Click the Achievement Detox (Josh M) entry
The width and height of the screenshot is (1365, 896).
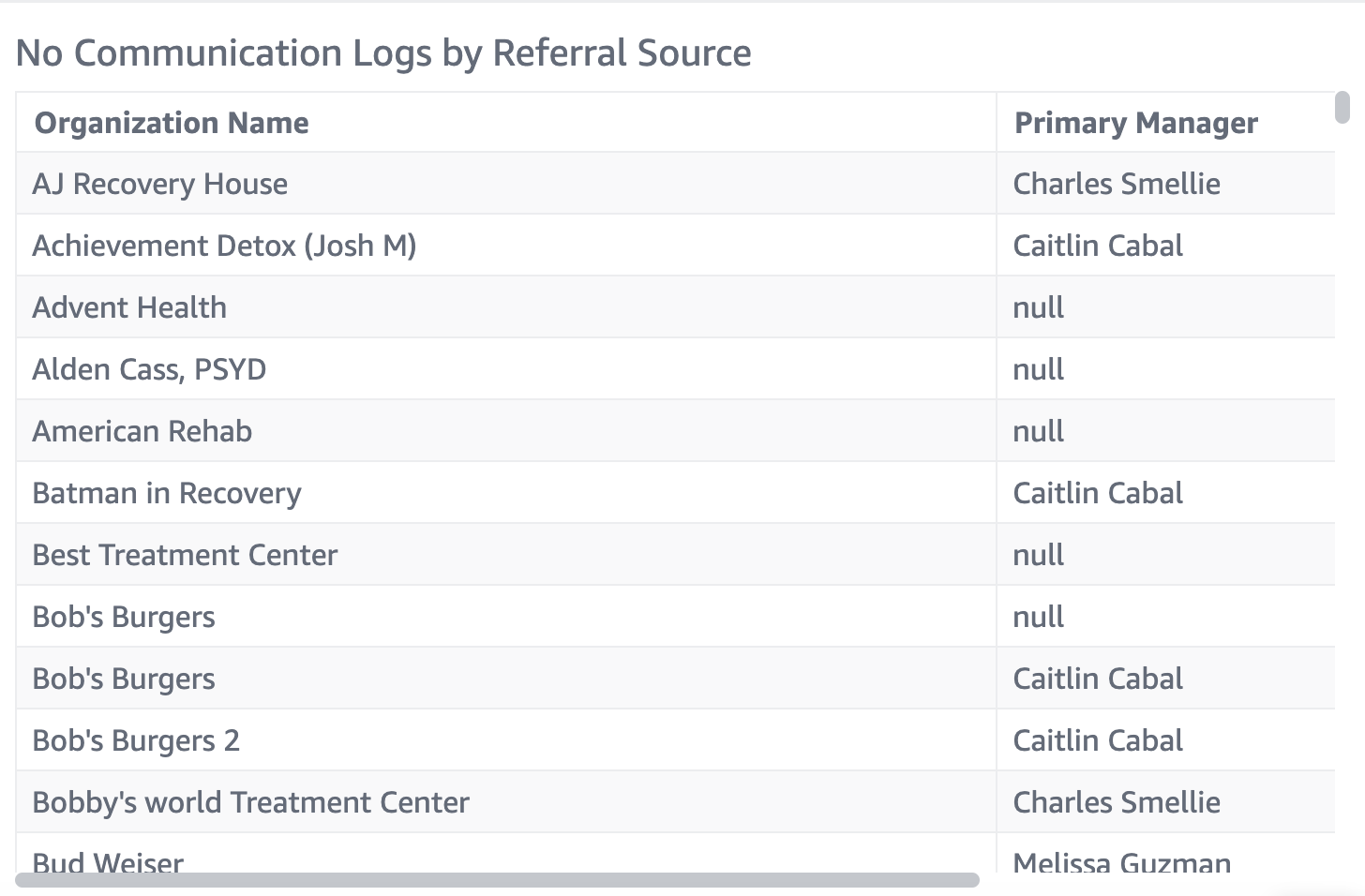pos(224,246)
